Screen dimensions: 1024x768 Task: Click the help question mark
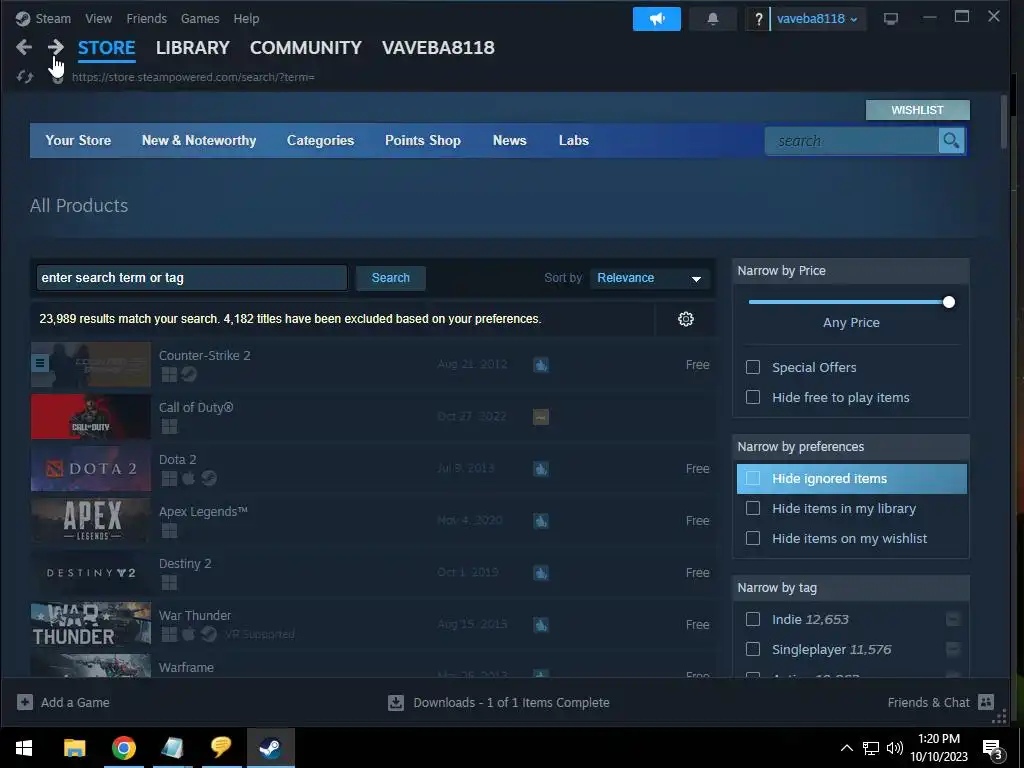pos(758,19)
